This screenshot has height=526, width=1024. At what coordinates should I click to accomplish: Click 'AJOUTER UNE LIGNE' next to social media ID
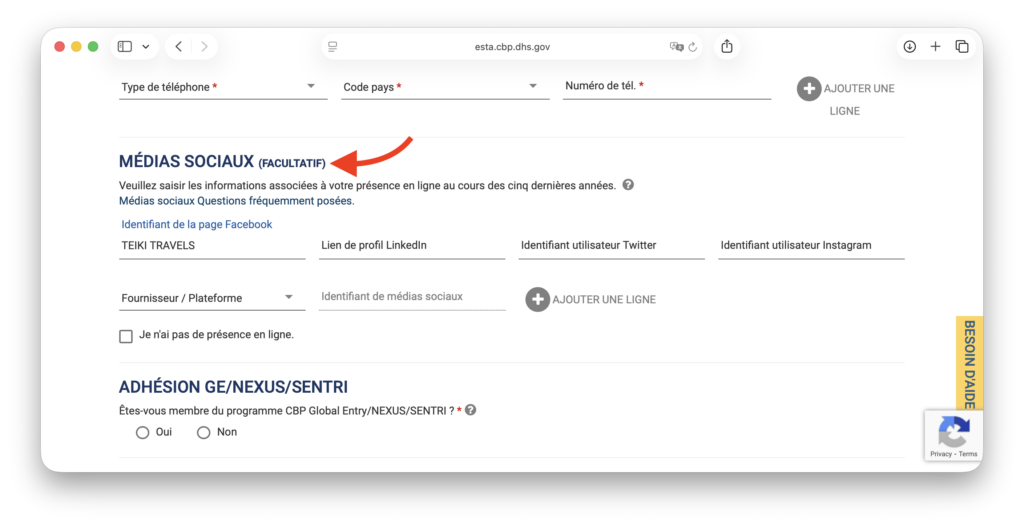point(590,299)
